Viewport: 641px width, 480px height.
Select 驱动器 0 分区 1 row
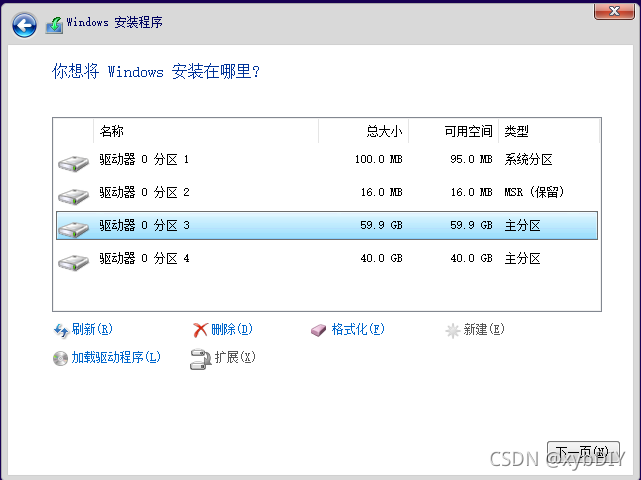327,159
